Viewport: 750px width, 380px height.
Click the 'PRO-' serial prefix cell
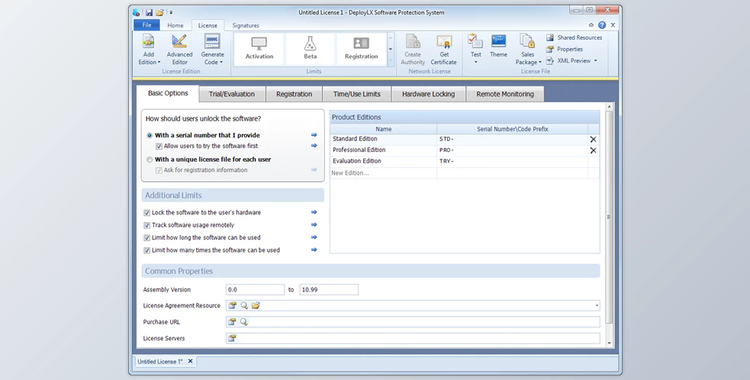click(512, 150)
